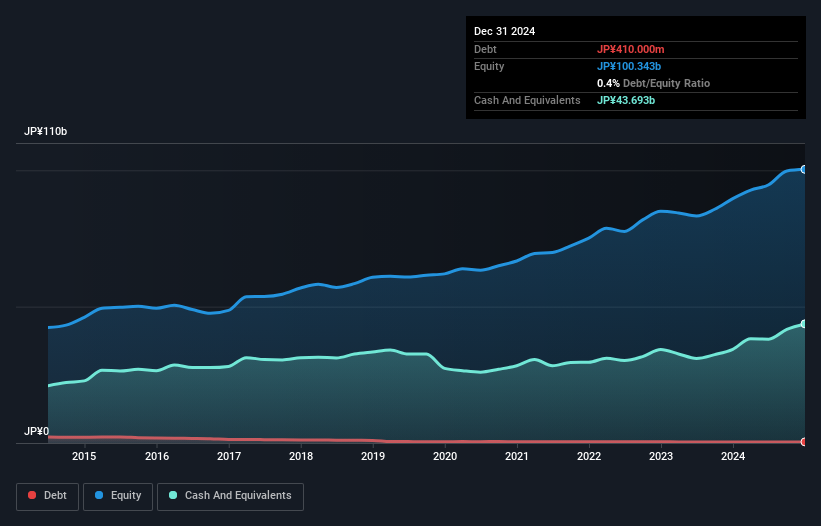Click the 2017 x-axis label
Screen dimensions: 821x526
229,456
